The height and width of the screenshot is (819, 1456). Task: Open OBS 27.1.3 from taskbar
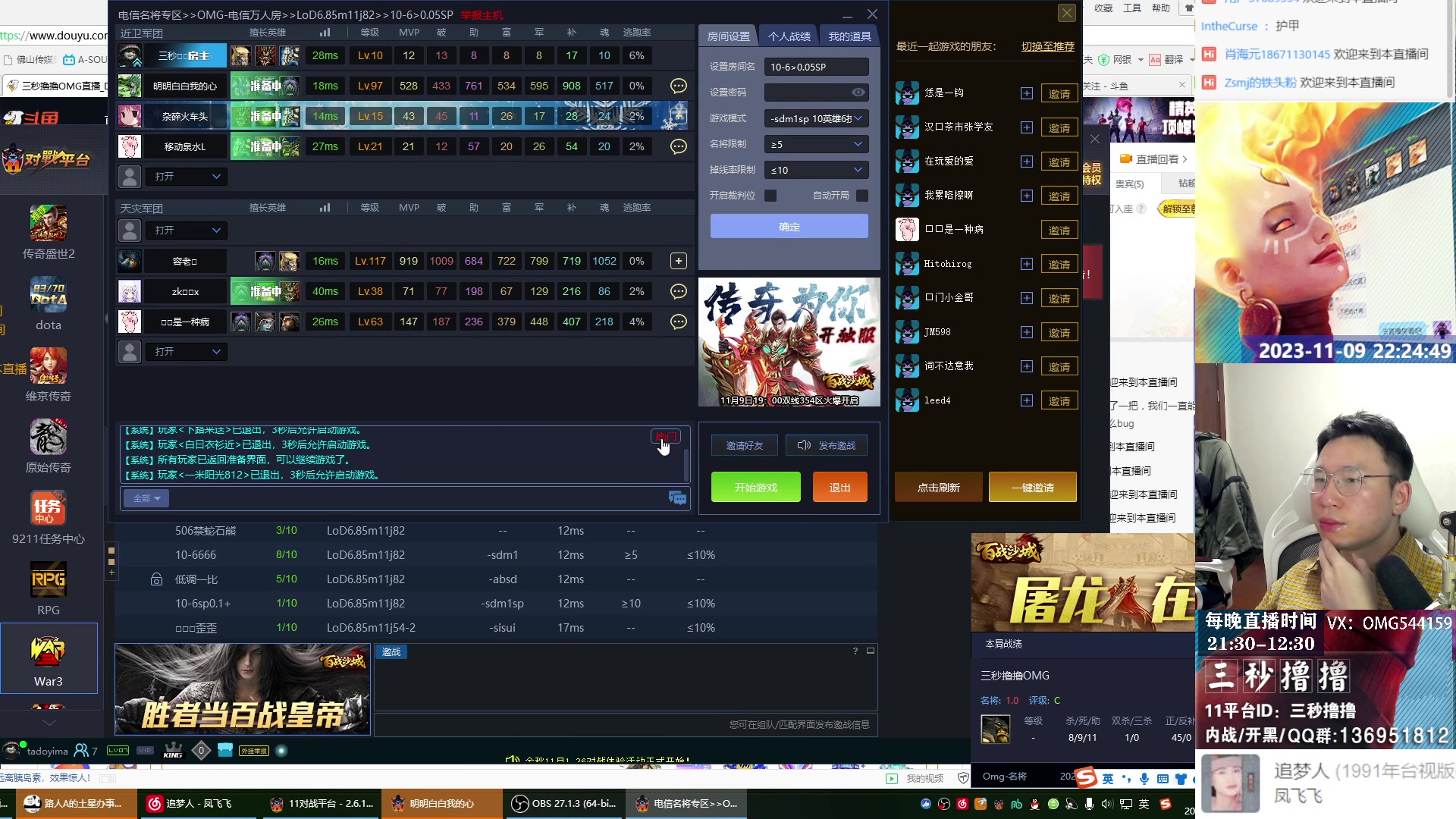click(564, 804)
